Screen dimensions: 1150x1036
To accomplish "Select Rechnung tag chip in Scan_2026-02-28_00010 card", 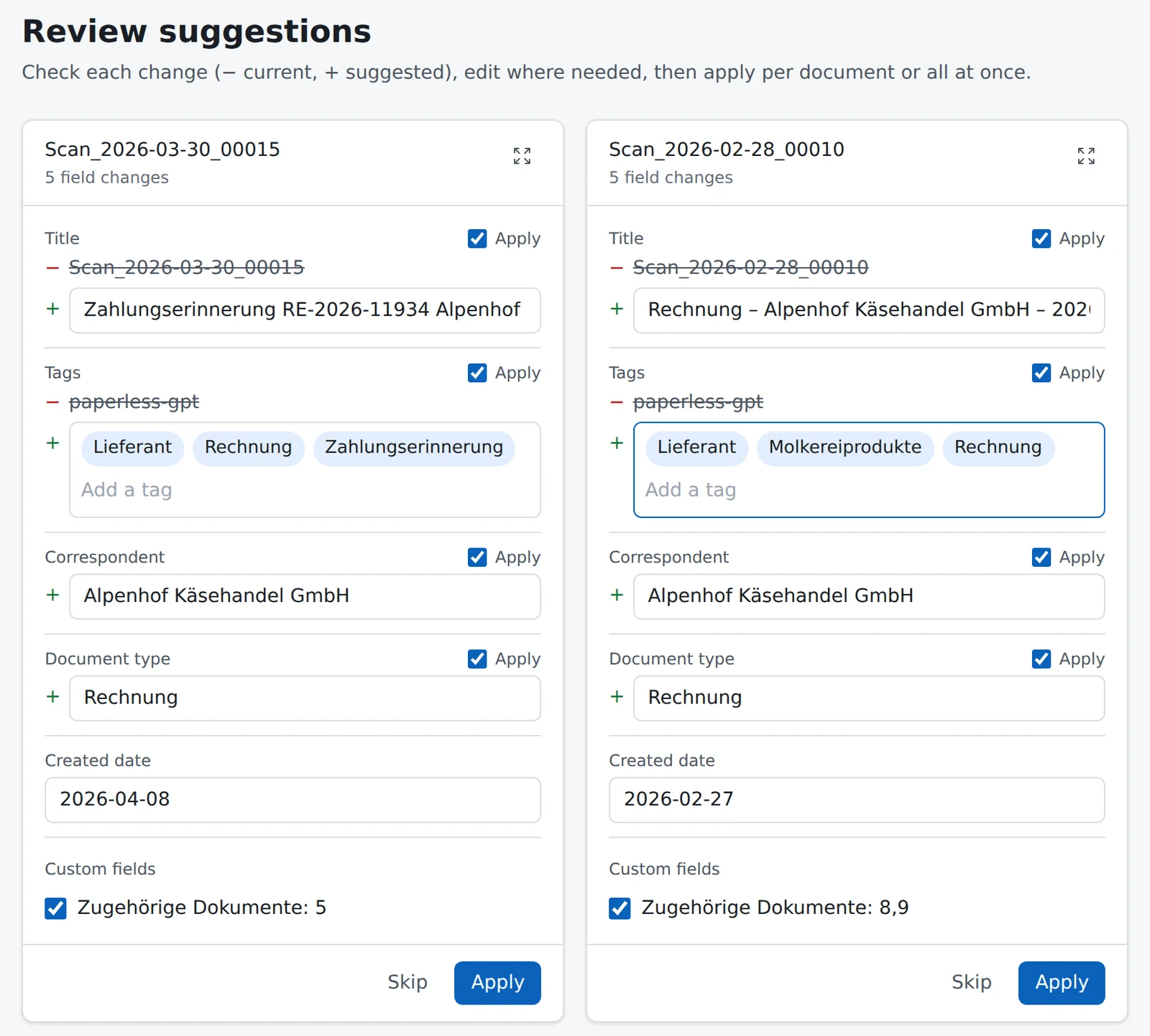I will [998, 448].
